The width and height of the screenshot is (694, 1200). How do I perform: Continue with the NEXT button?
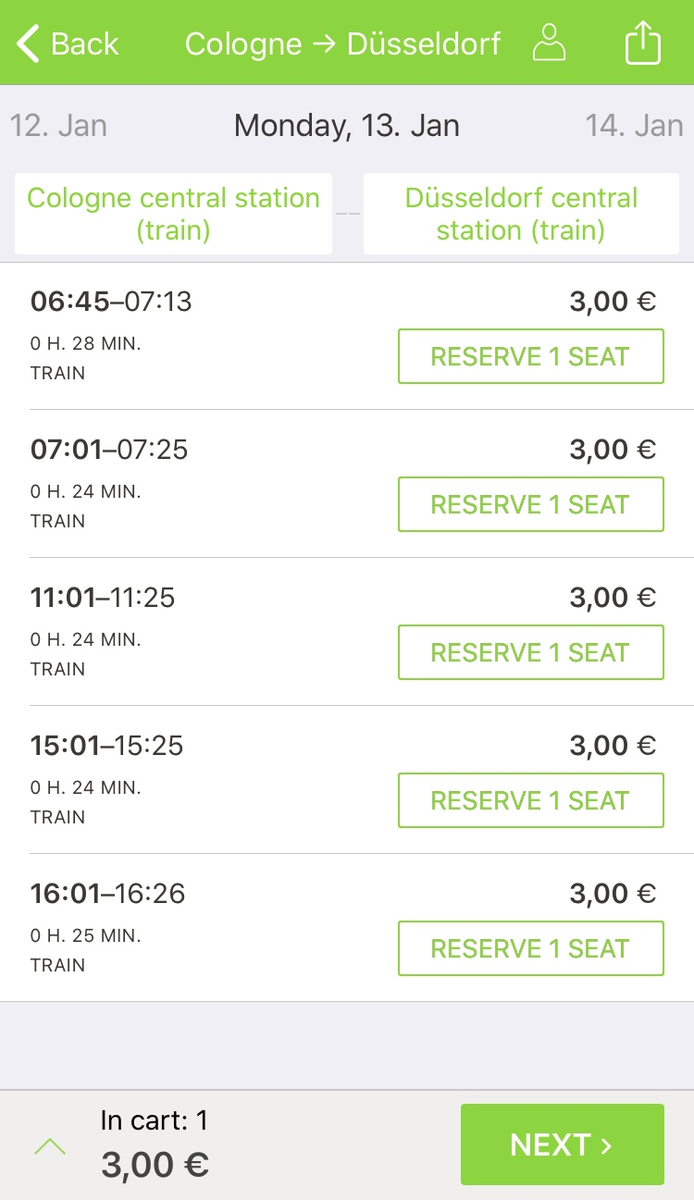click(x=562, y=1144)
